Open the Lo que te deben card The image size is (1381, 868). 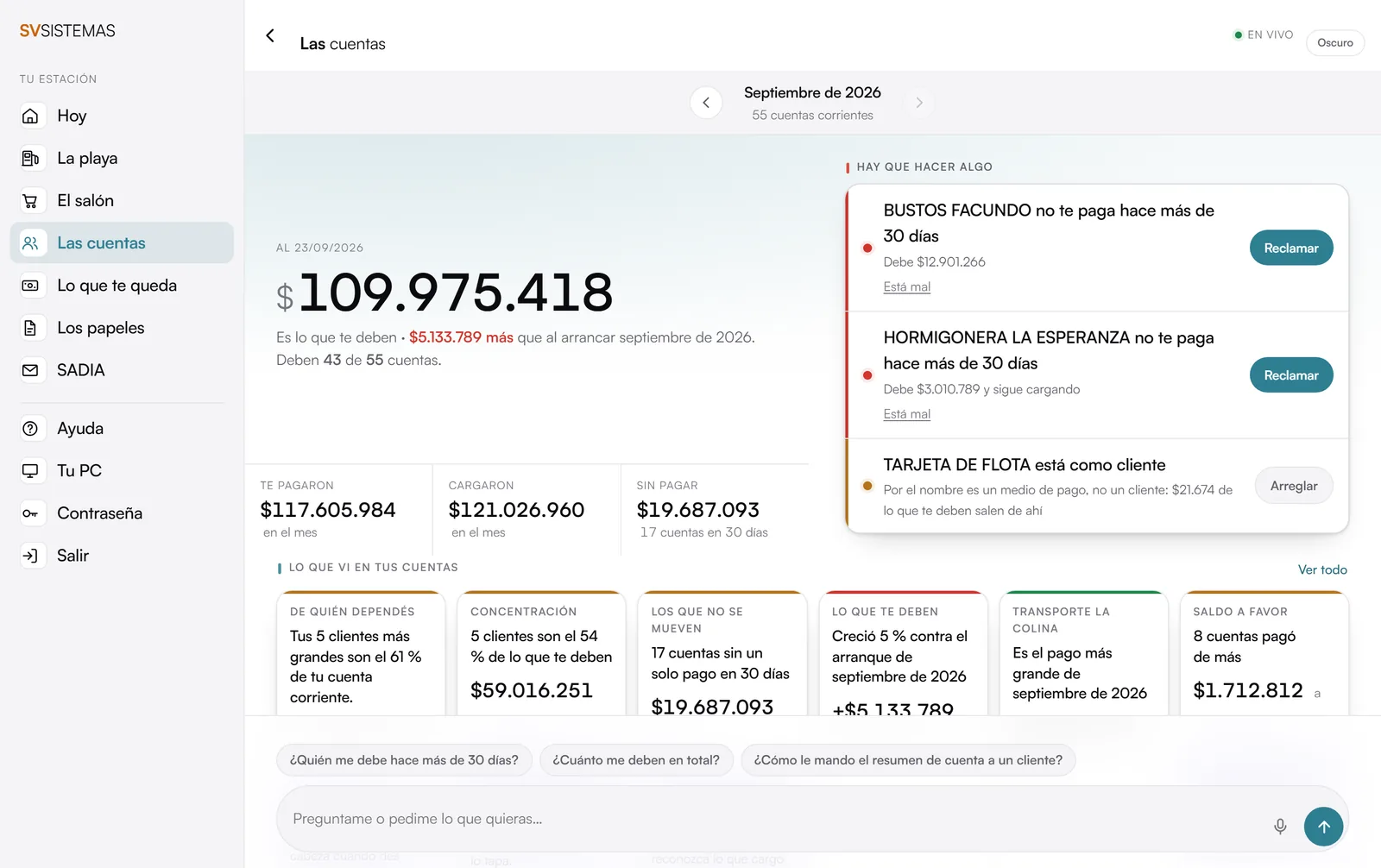coord(903,653)
